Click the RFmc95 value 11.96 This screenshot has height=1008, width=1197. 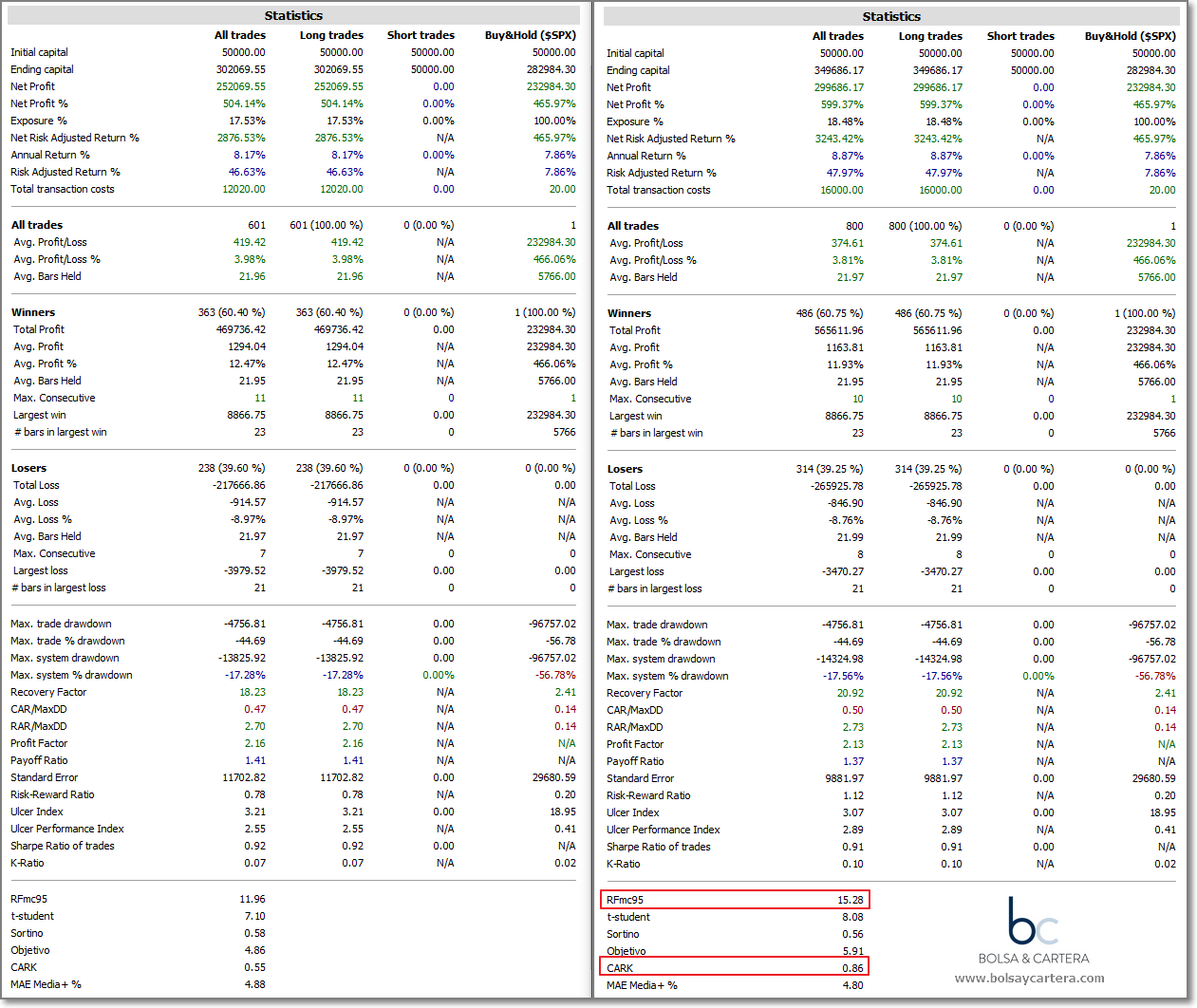(252, 899)
